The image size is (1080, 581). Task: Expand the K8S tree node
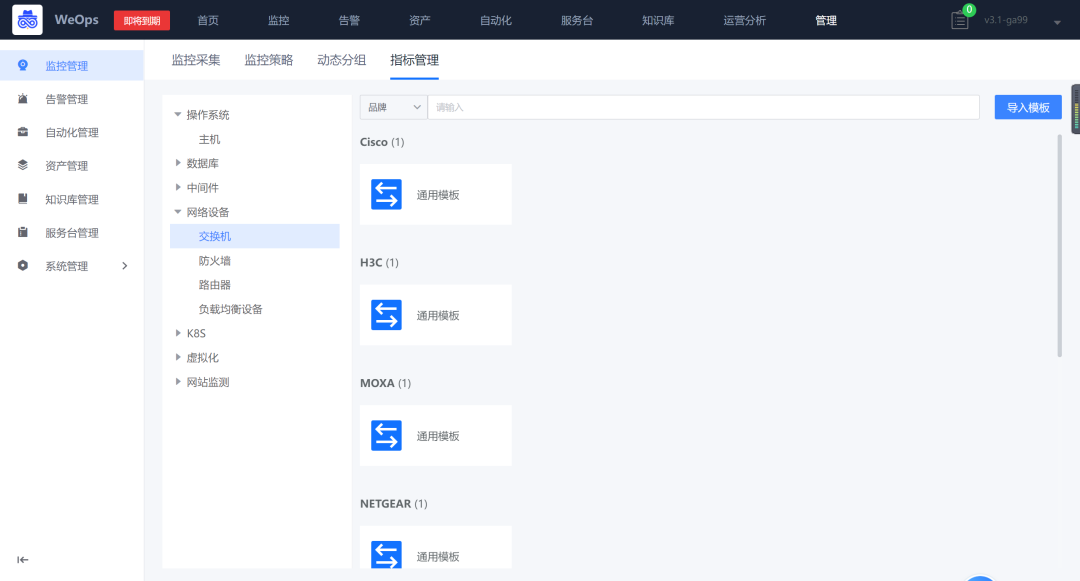(x=178, y=333)
